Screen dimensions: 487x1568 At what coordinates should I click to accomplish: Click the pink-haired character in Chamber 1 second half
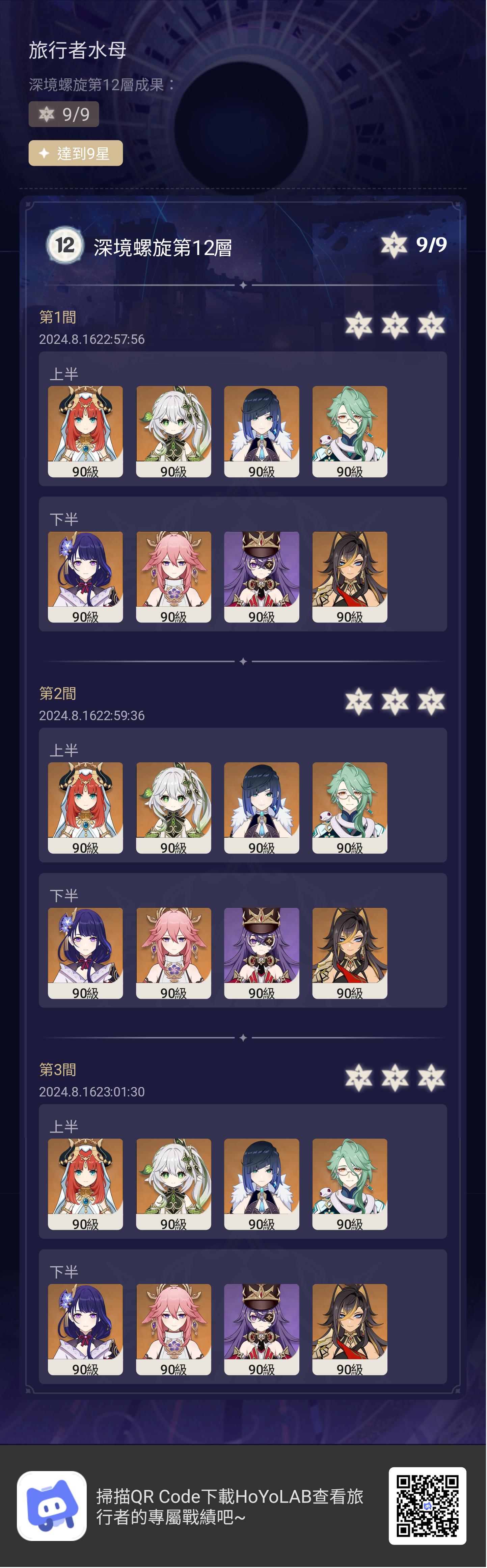click(x=173, y=577)
